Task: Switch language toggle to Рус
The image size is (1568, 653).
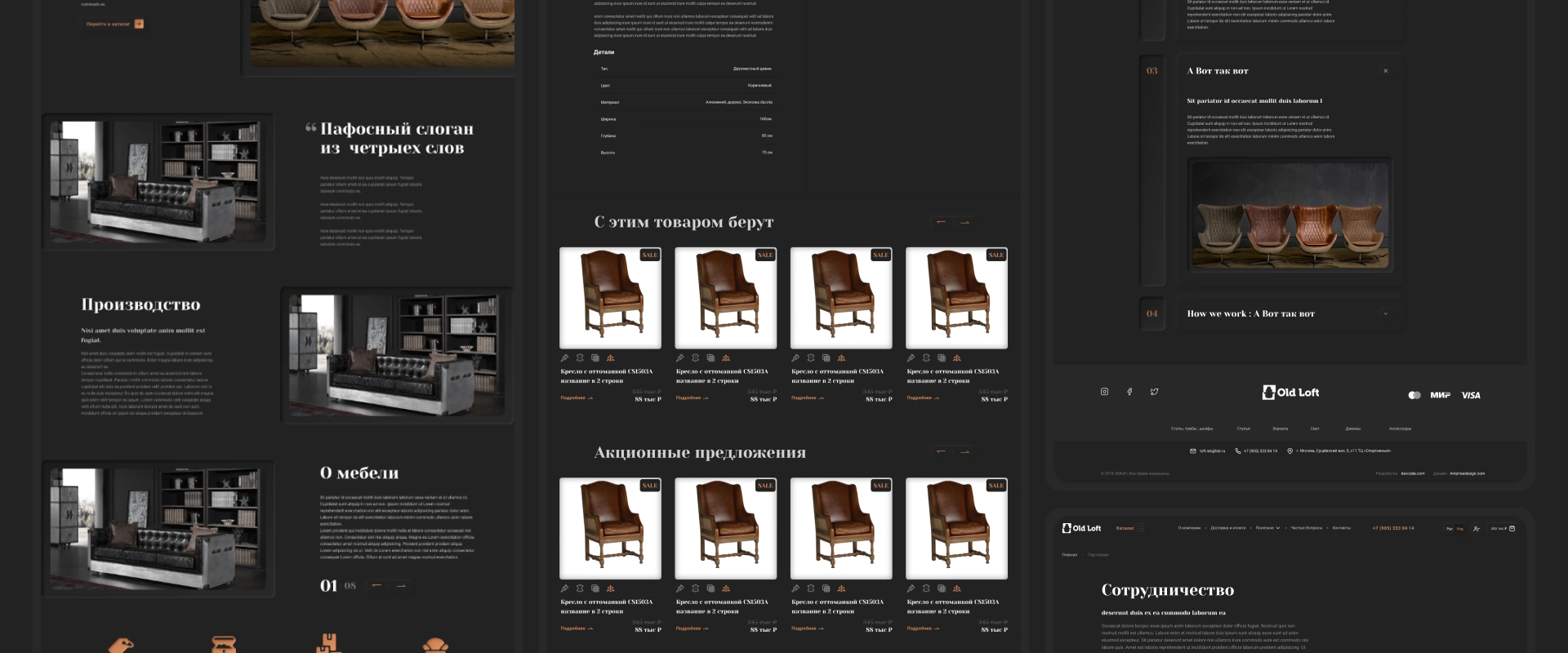Action: pos(1450,529)
